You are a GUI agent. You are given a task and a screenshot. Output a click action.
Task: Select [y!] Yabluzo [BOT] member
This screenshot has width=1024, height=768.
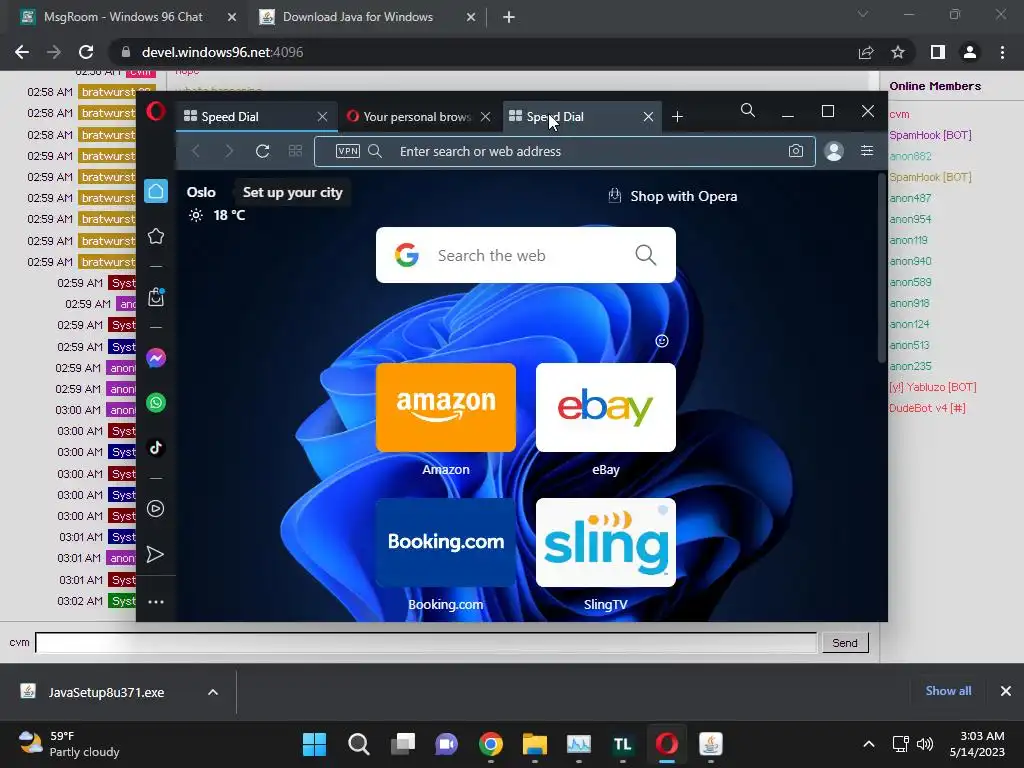[x=933, y=387]
